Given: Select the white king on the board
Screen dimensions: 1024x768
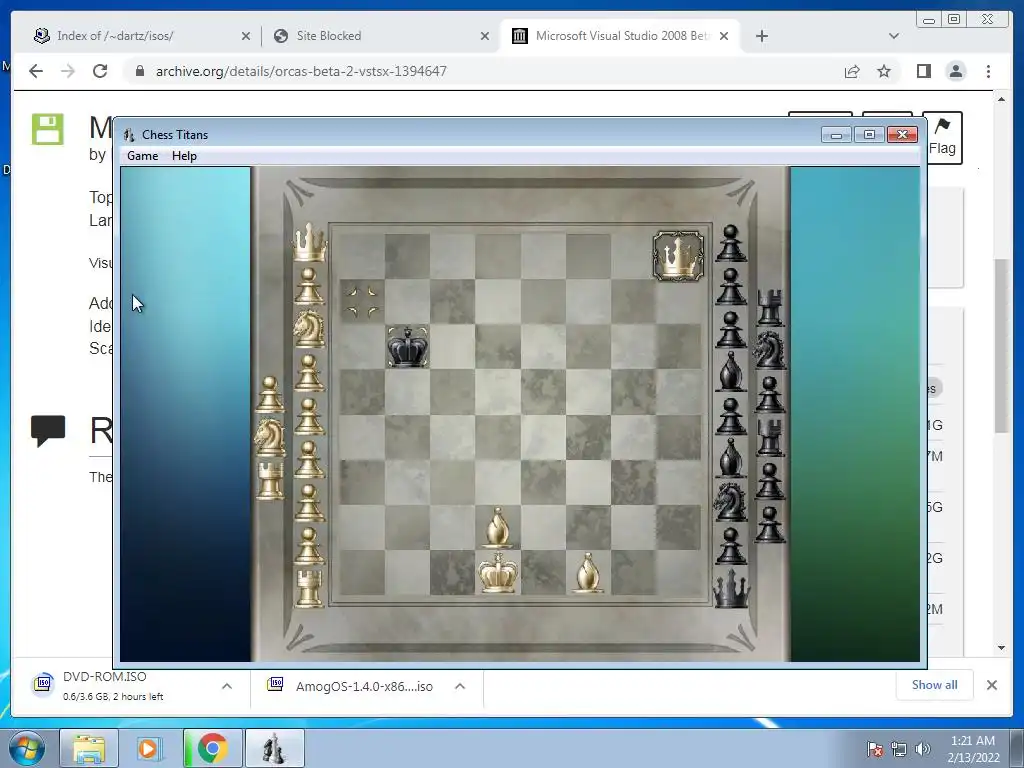Looking at the screenshot, I should [x=498, y=572].
